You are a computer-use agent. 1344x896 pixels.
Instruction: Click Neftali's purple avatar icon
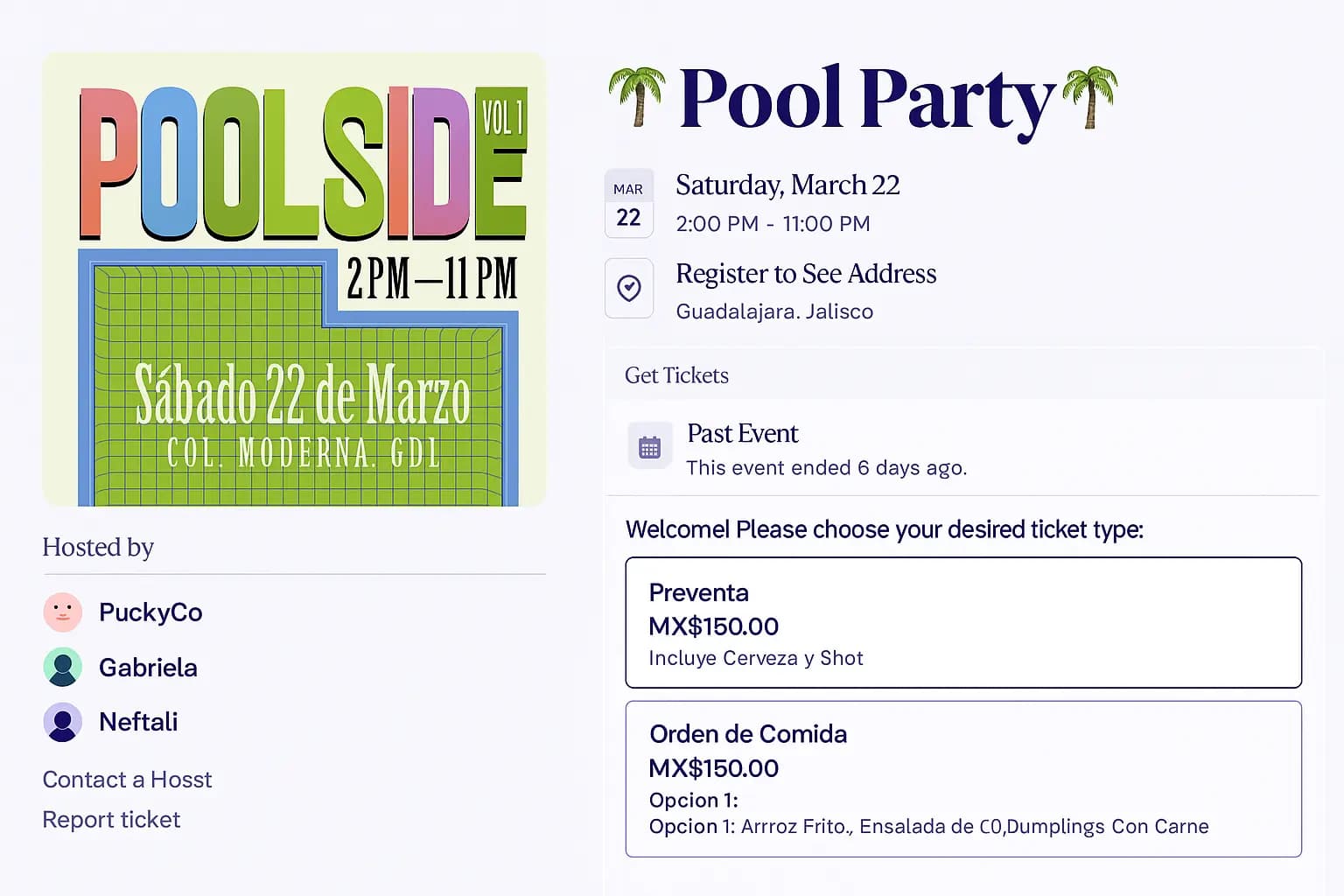click(63, 722)
